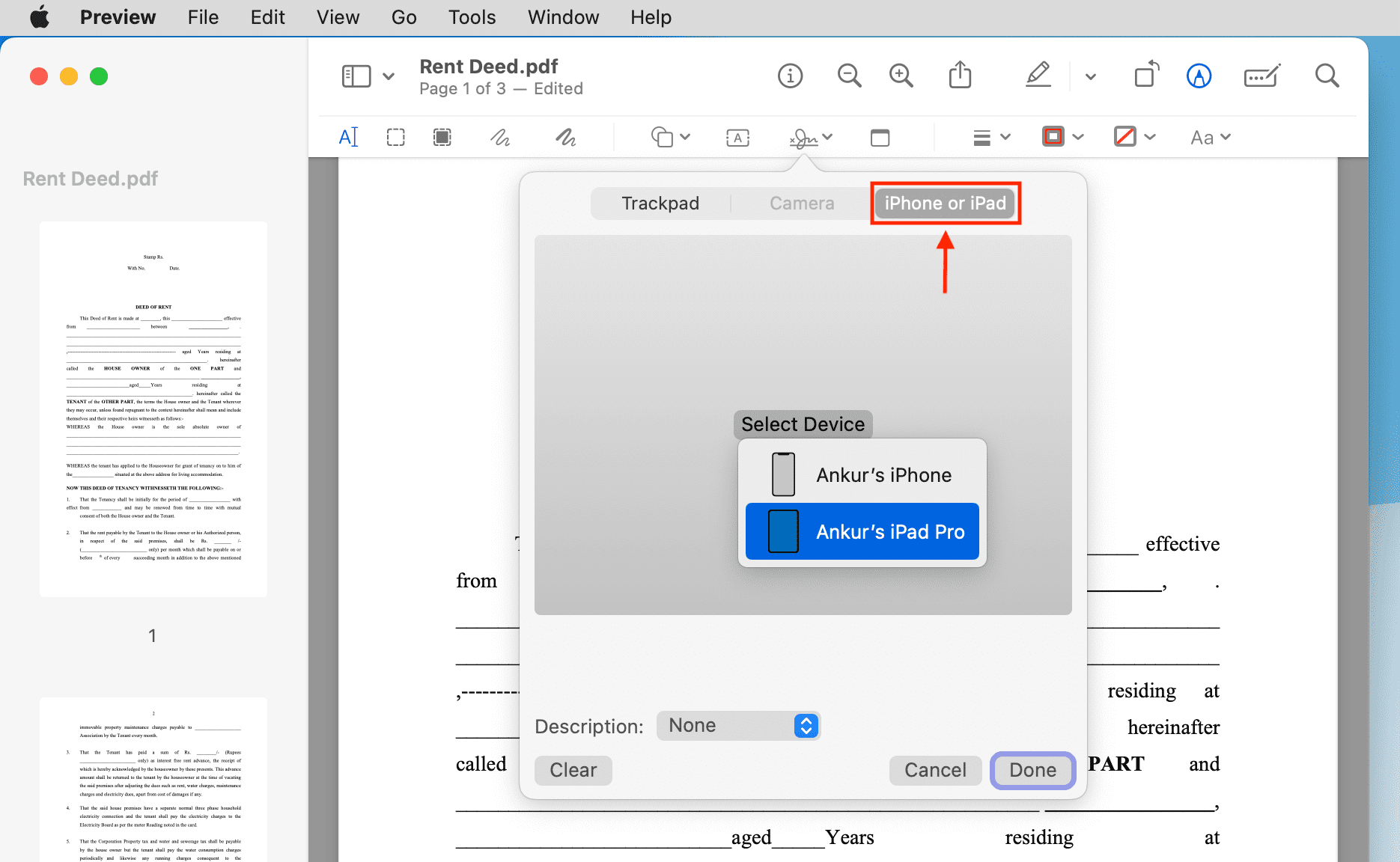Open the Preview app menu
1400x862 pixels.
(118, 17)
